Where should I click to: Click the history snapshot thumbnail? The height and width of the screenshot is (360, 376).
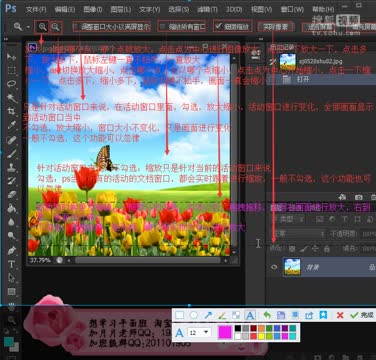click(288, 61)
